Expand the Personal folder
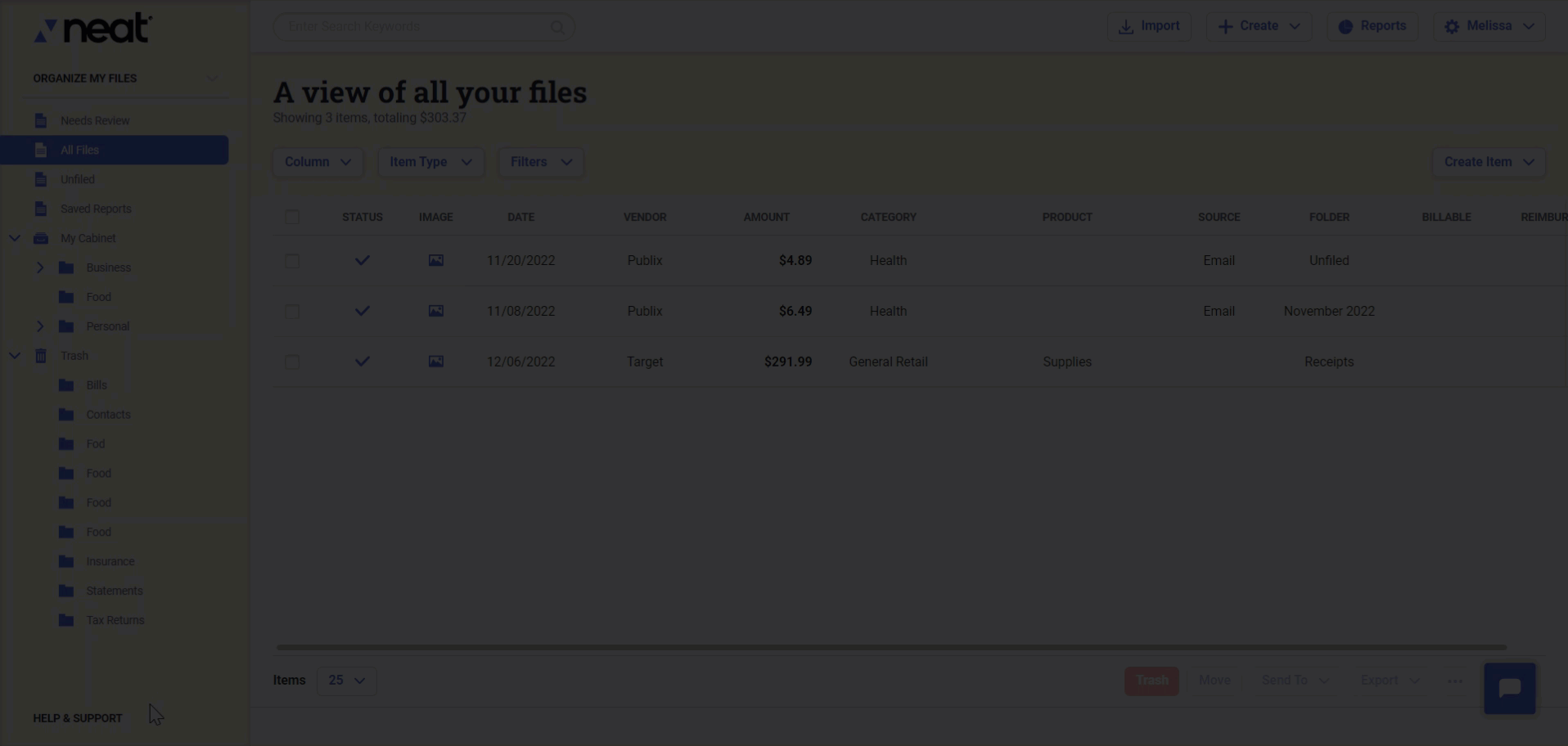Viewport: 1568px width, 746px height. pos(39,326)
